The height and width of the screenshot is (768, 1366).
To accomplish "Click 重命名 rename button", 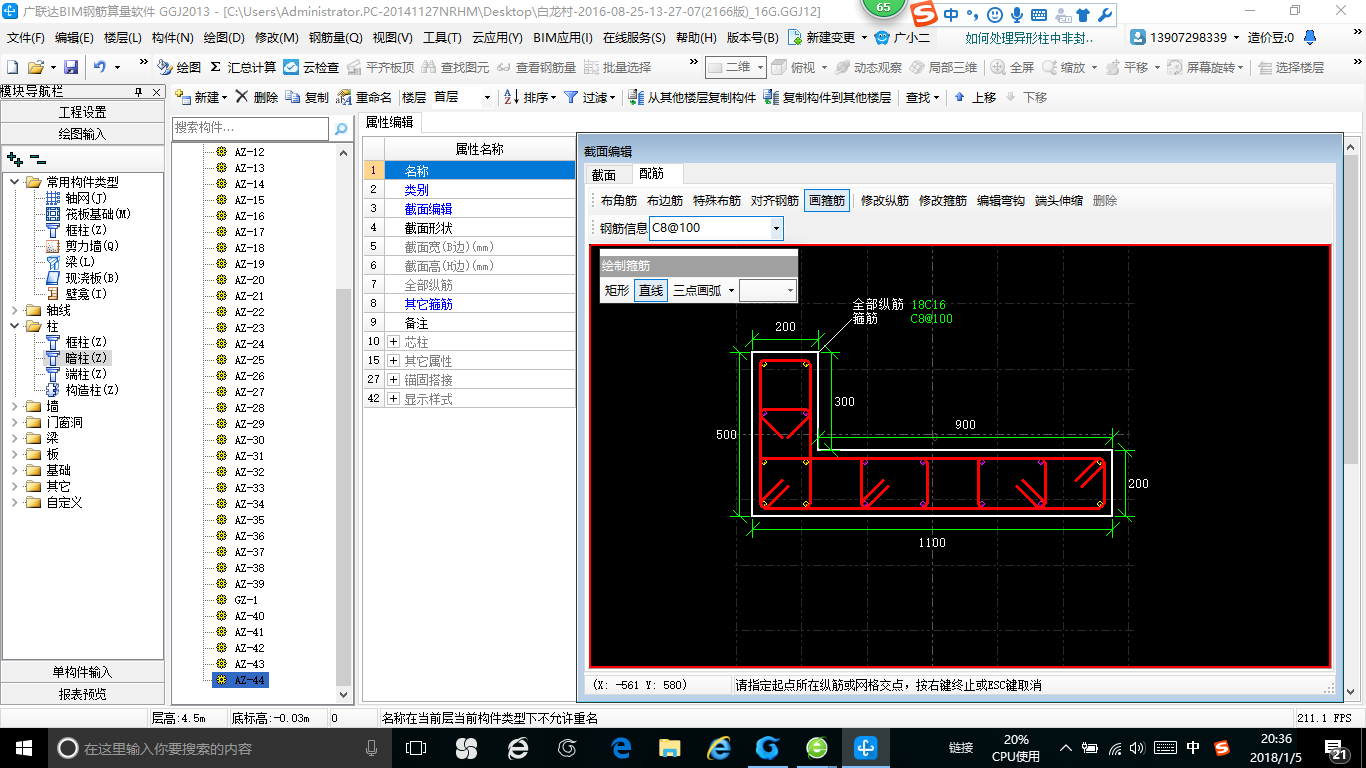I will pos(364,97).
